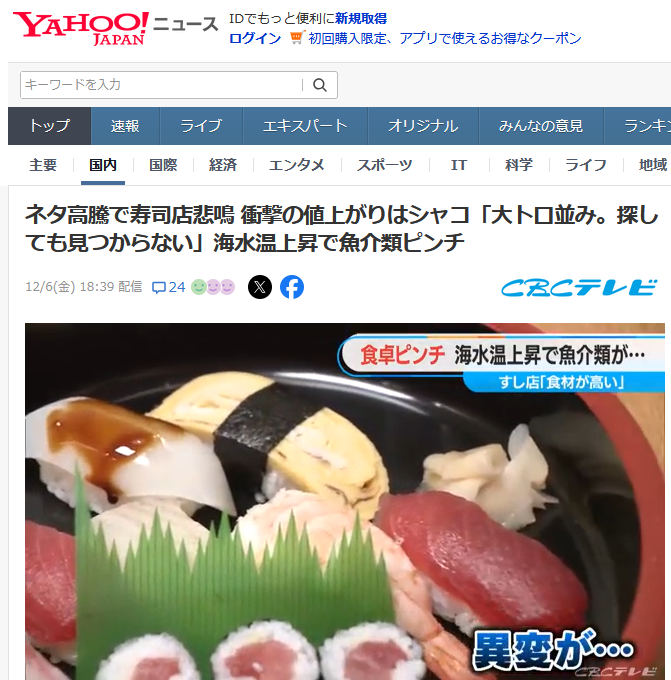Select the エンタメ category
The image size is (671, 680).
(297, 165)
